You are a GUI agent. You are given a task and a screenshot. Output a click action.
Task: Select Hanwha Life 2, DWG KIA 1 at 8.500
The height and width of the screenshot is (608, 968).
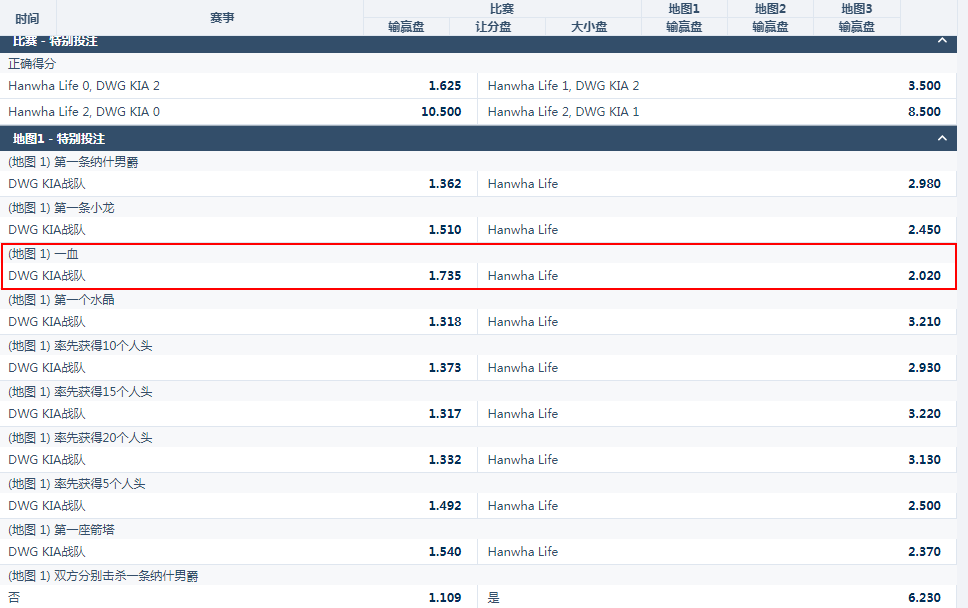click(x=714, y=112)
